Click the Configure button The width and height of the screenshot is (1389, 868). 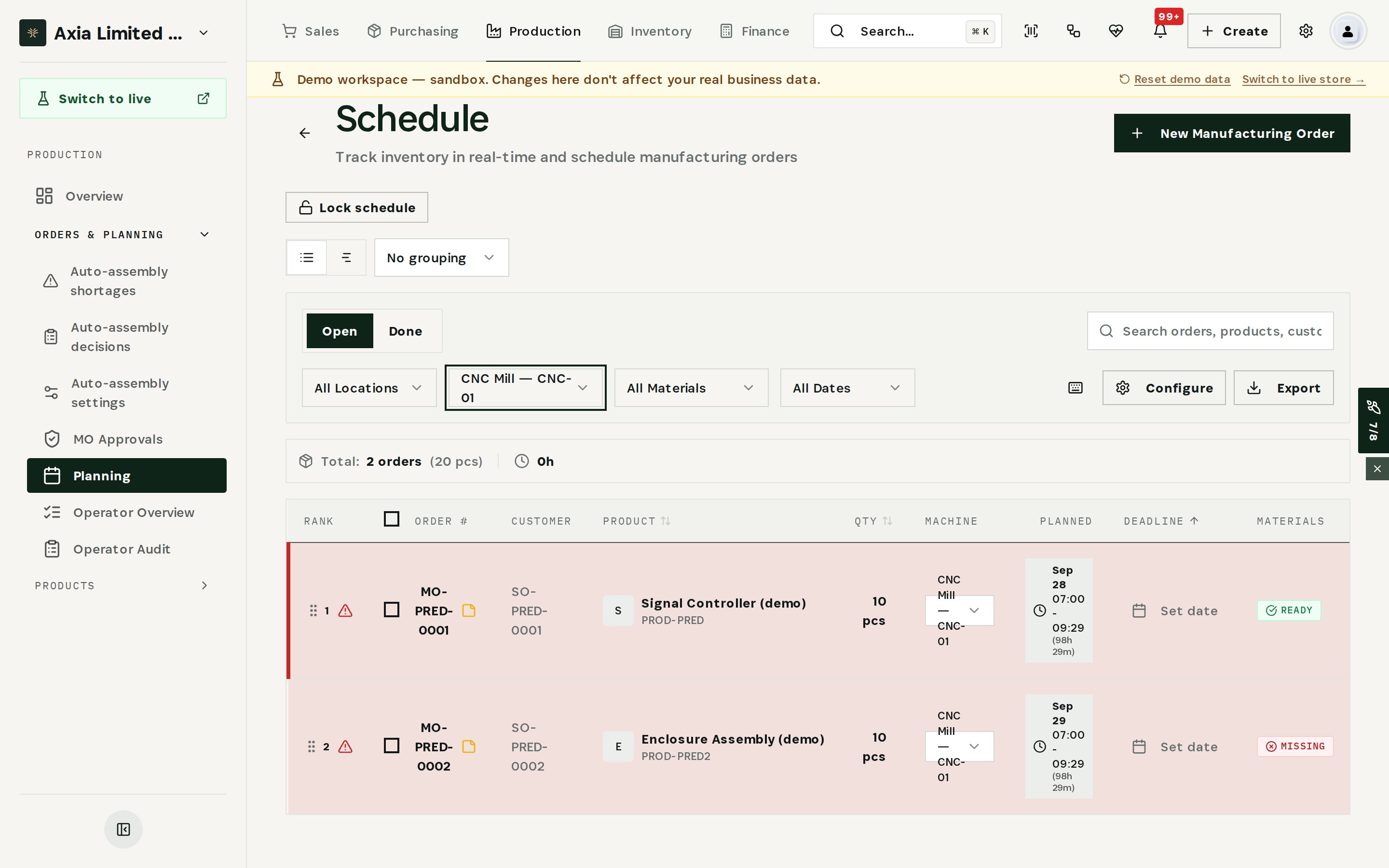1164,388
